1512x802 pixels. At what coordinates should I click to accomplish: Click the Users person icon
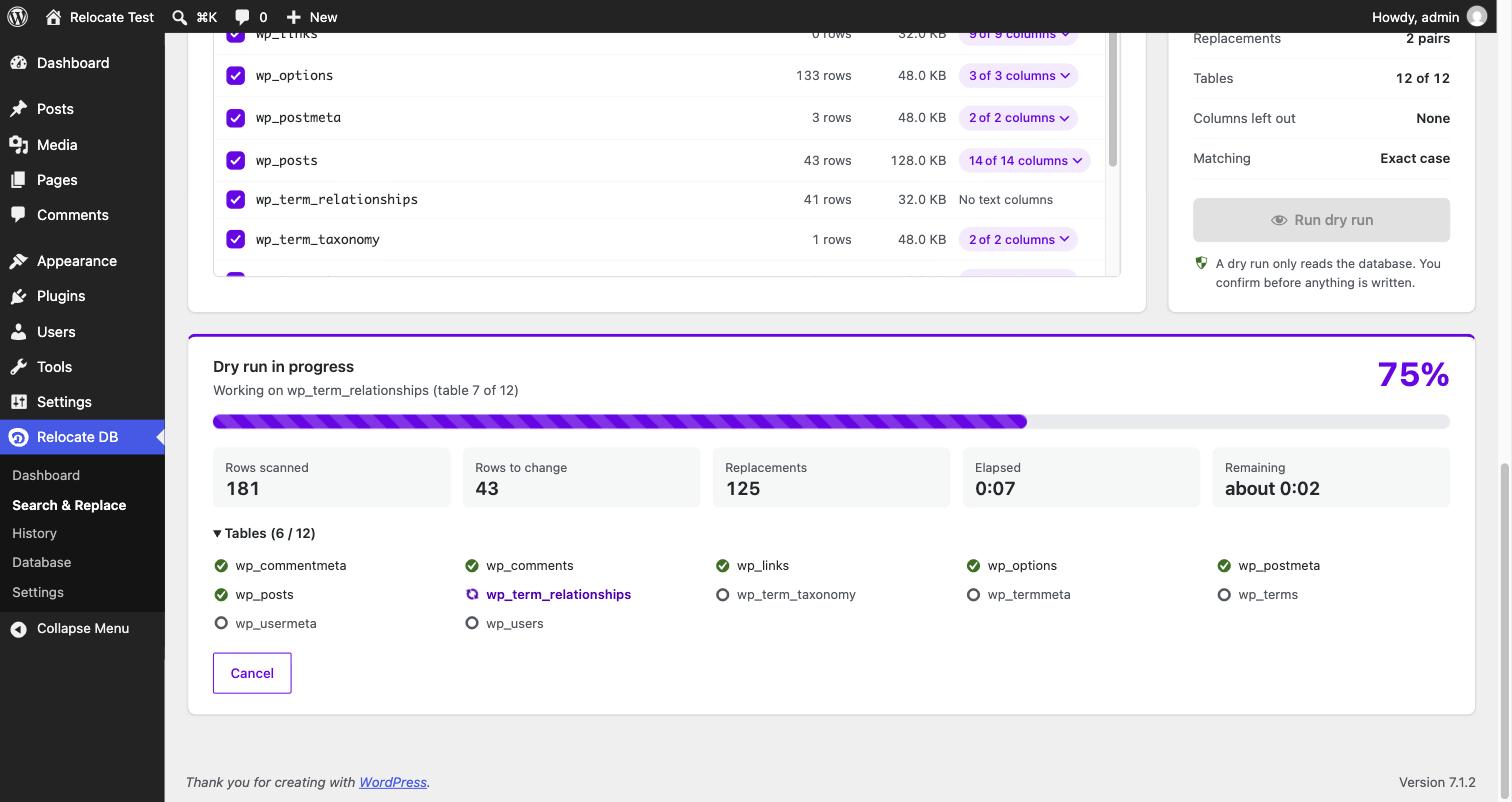coord(19,332)
